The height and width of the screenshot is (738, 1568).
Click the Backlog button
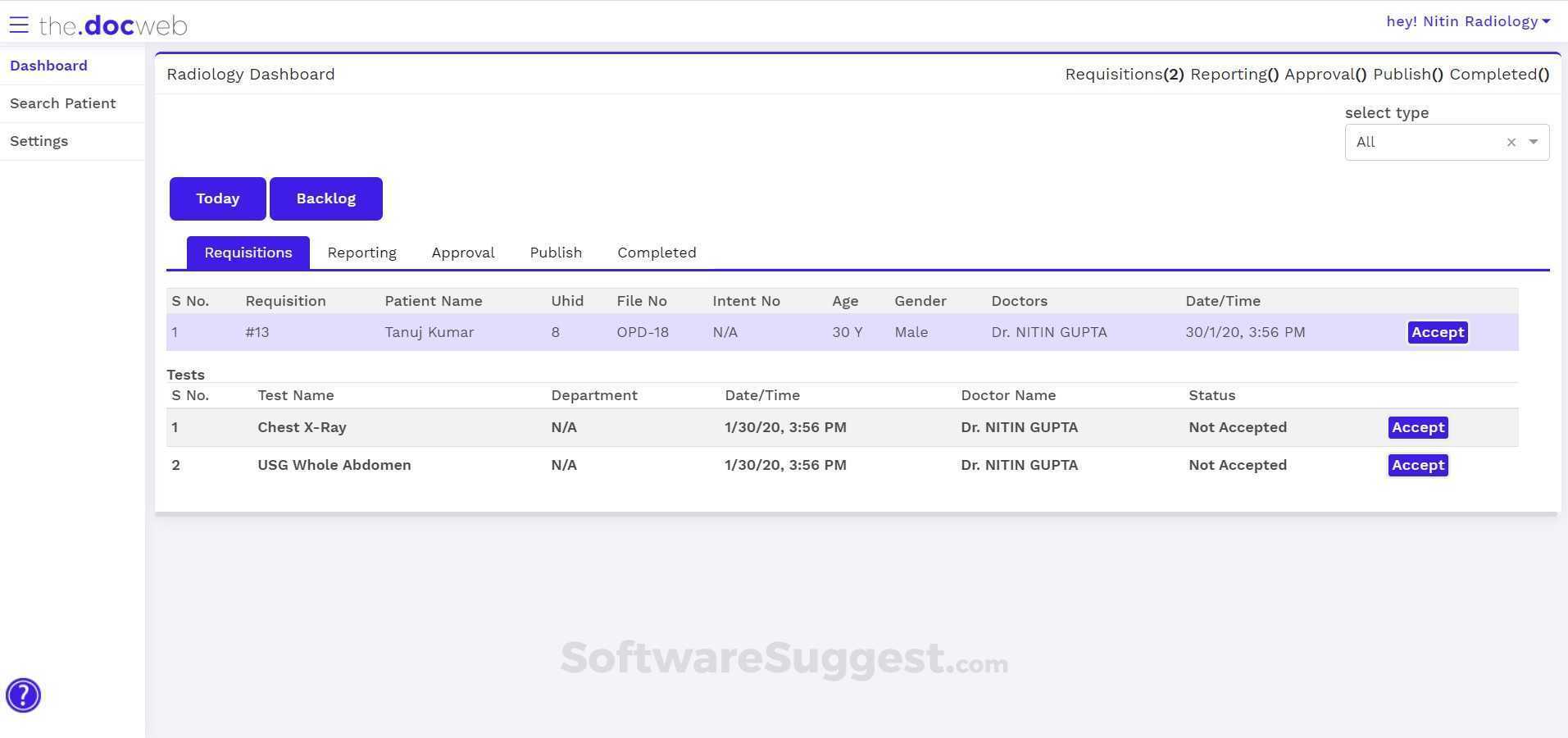tap(325, 198)
